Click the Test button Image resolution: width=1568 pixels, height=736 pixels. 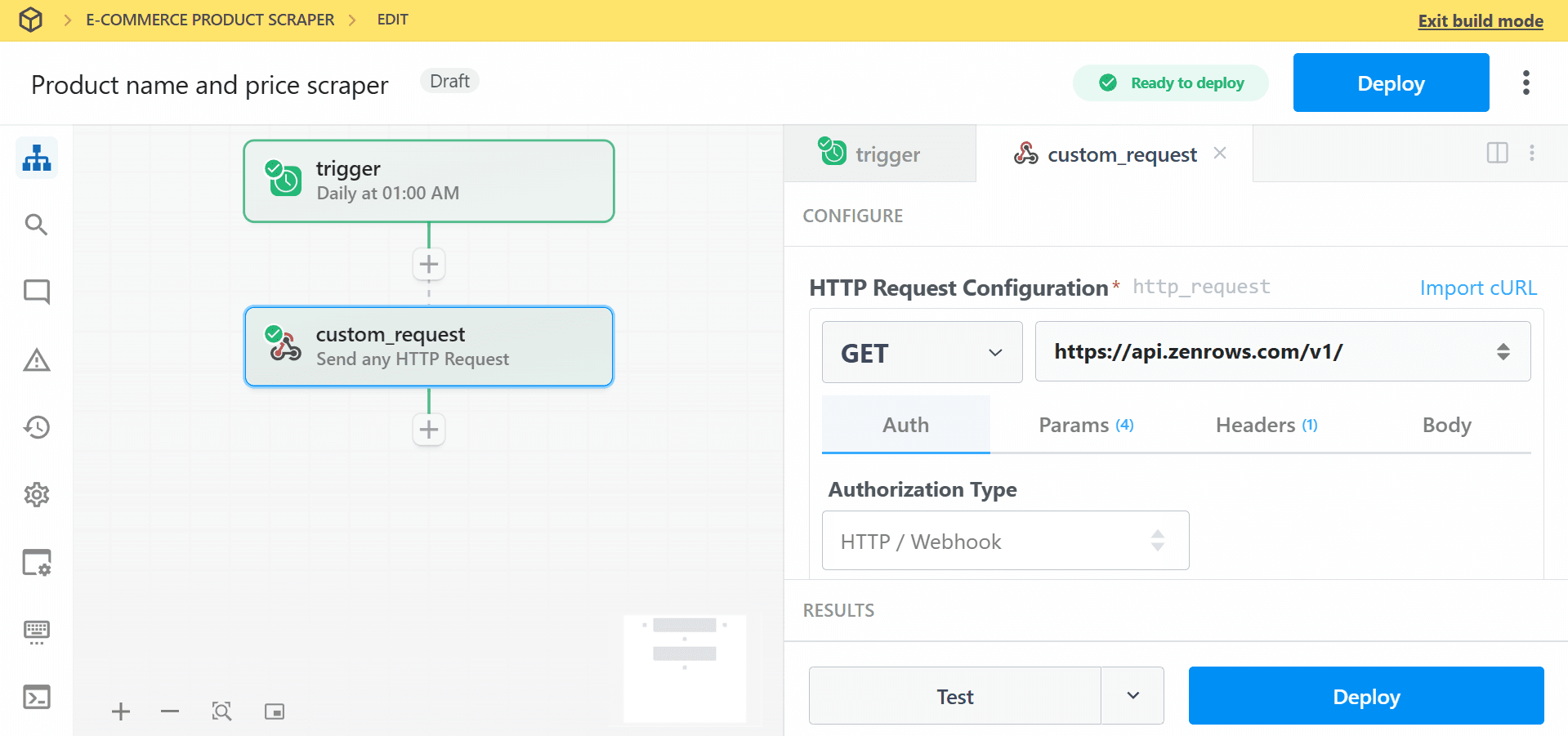click(x=955, y=695)
